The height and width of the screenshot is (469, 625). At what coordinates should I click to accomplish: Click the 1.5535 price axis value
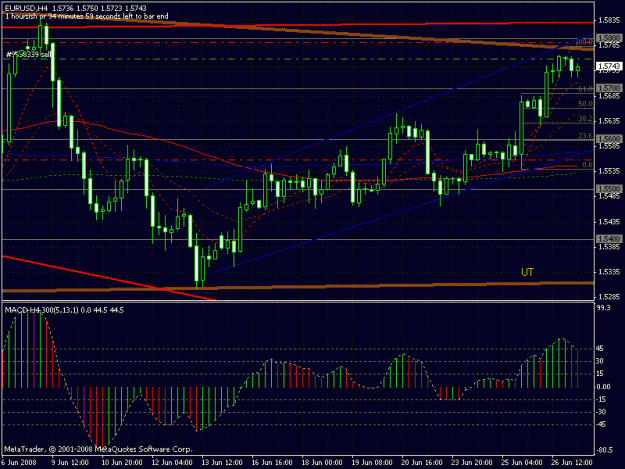point(609,171)
